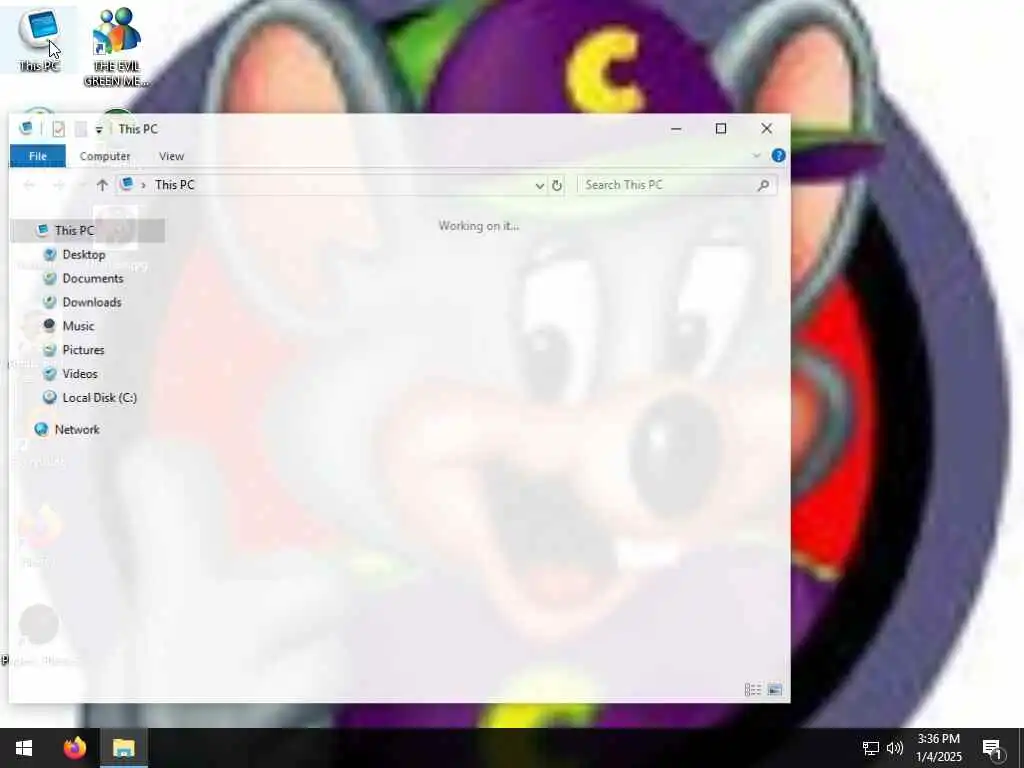Screen dimensions: 1024x768
Task: Select Documents in the navigation pane
Action: [93, 278]
